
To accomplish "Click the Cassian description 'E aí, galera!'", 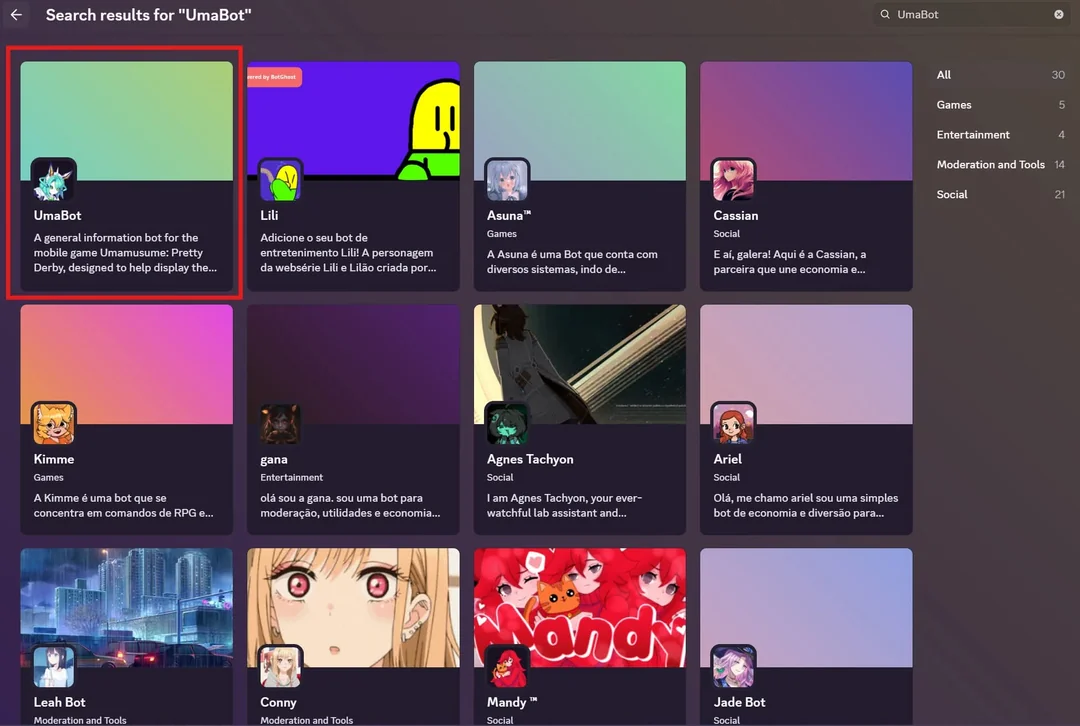I will [x=790, y=262].
